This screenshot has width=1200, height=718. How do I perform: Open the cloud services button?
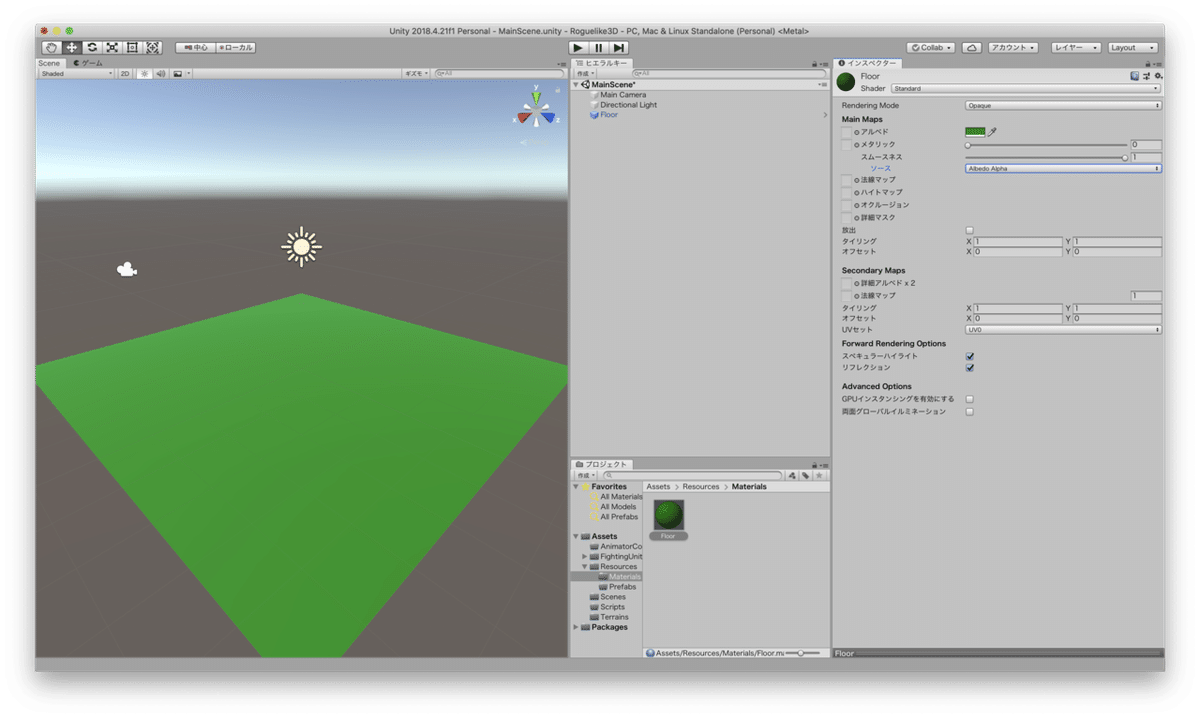pyautogui.click(x=971, y=47)
